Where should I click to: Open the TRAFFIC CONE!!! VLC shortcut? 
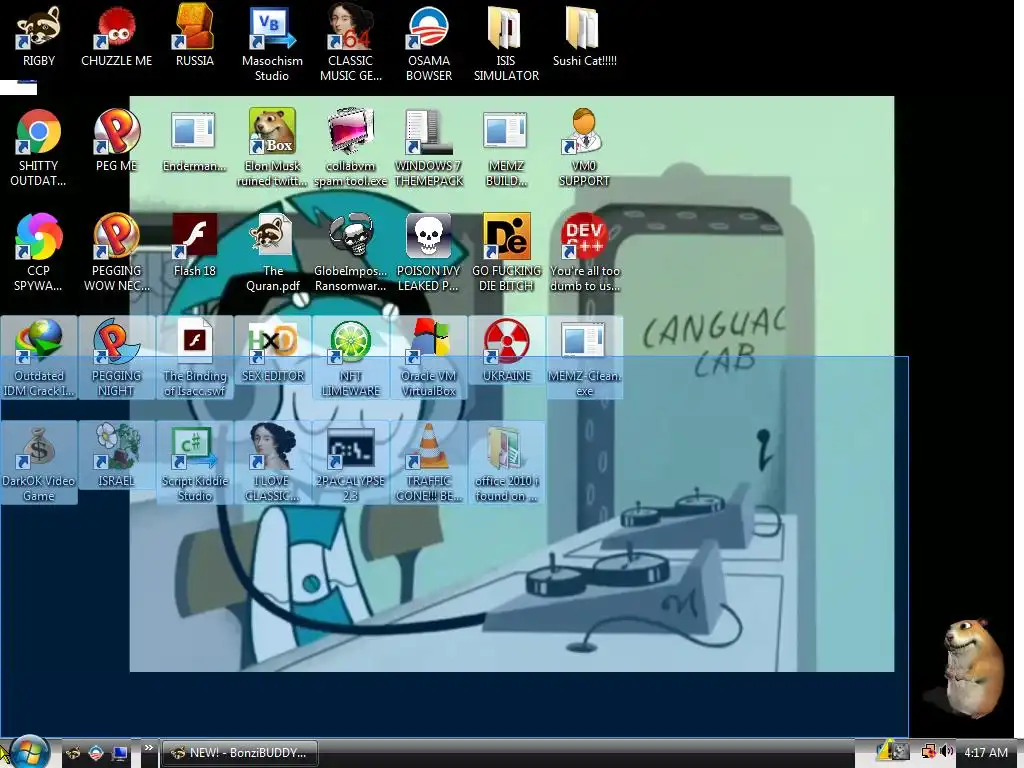[x=428, y=463]
